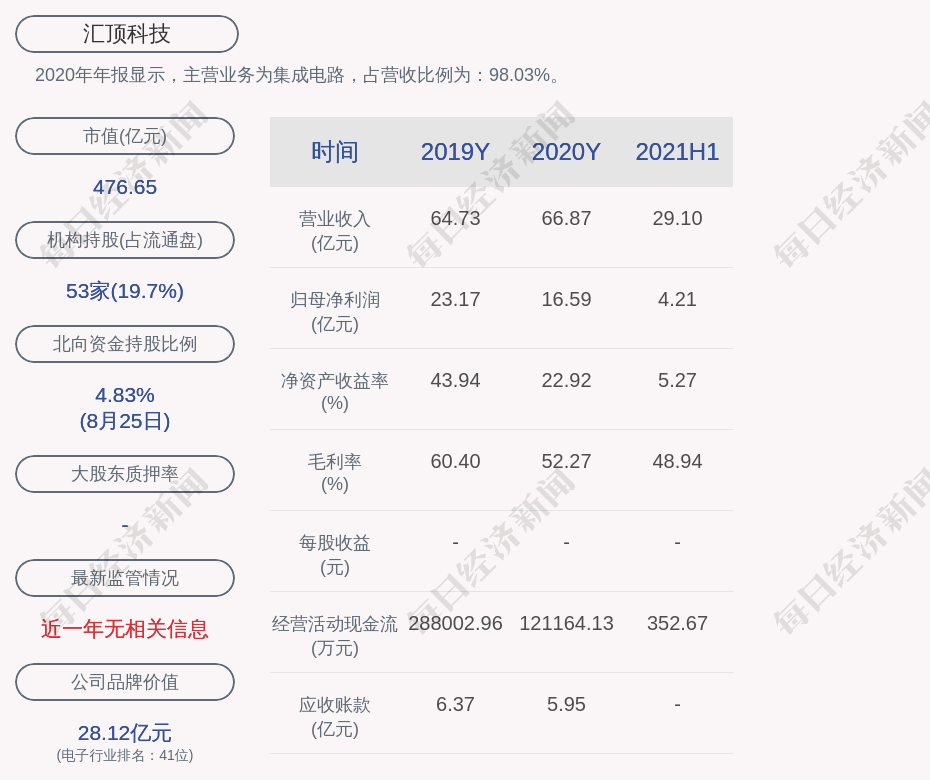Click the 2020Y column header
The height and width of the screenshot is (780, 930).
(x=566, y=152)
